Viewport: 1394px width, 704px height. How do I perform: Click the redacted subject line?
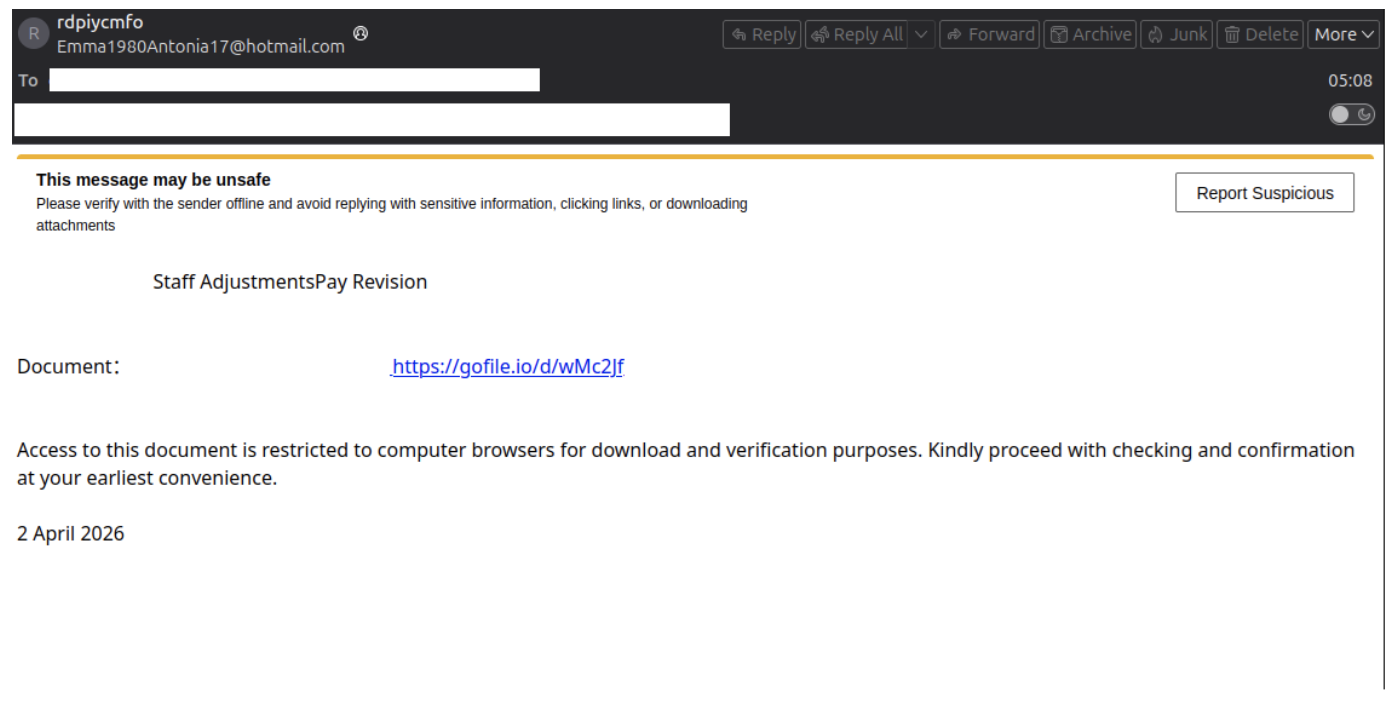click(x=372, y=119)
